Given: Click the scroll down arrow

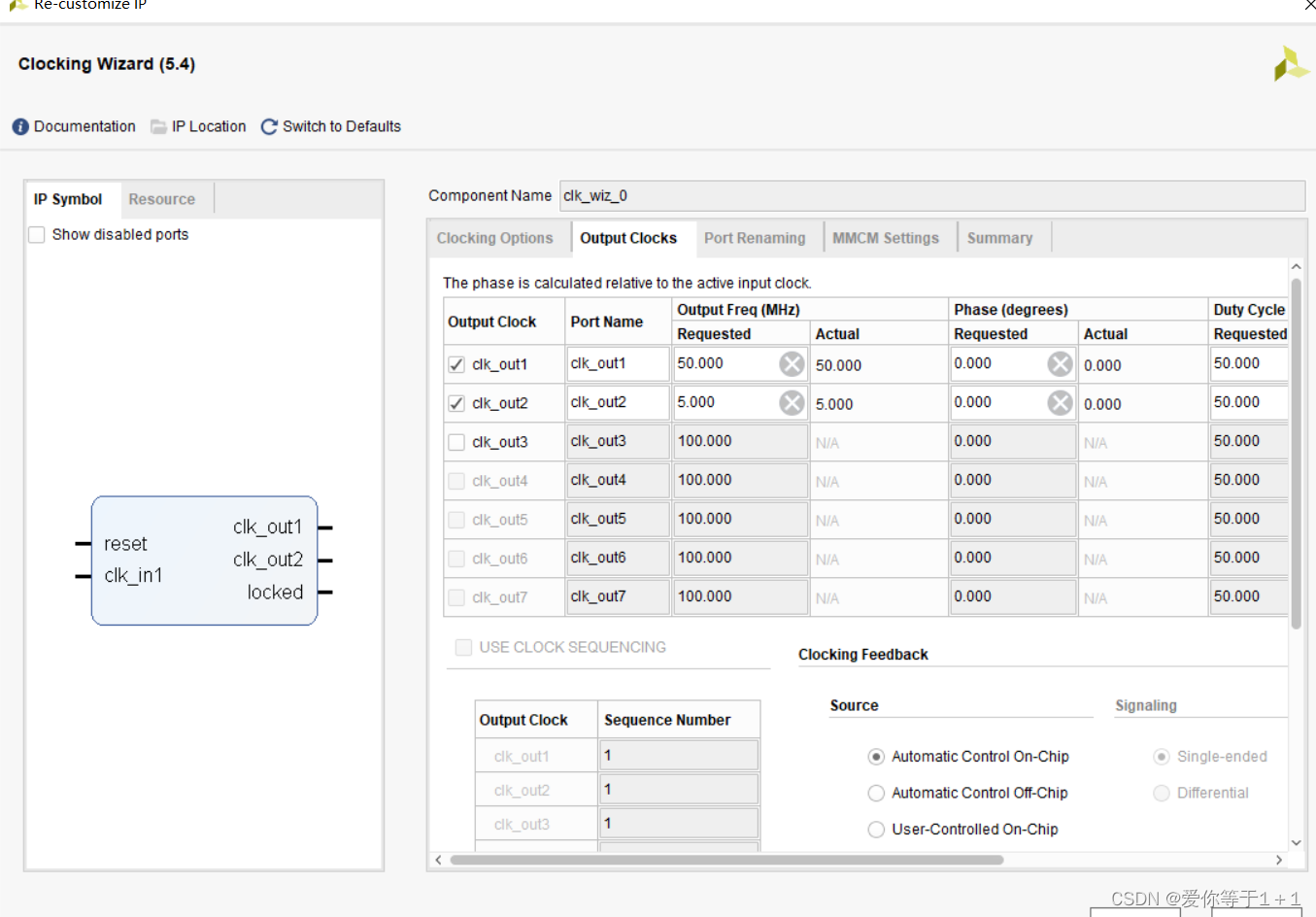Looking at the screenshot, I should click(x=1296, y=843).
